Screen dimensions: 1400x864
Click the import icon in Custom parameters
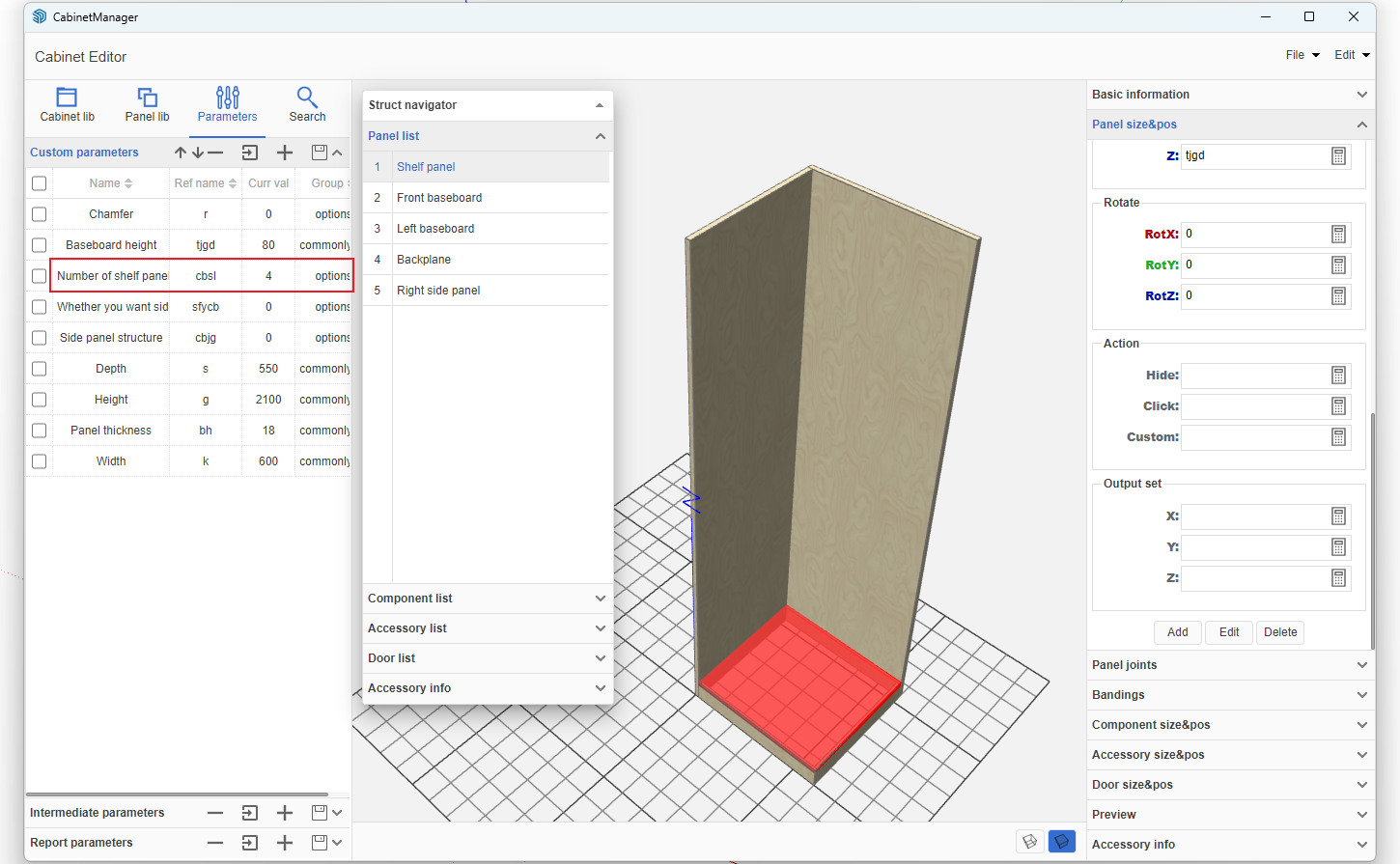tap(250, 153)
